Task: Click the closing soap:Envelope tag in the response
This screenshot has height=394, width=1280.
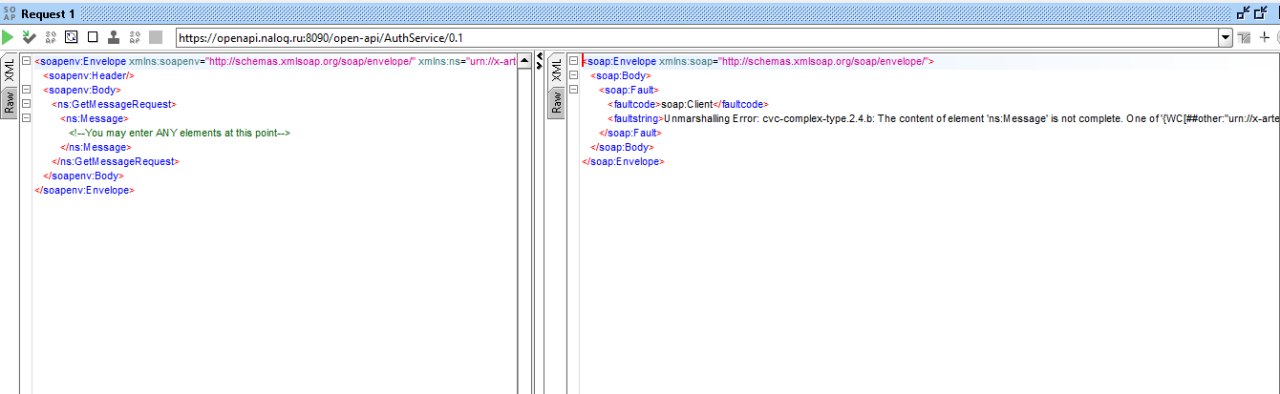Action: (623, 161)
